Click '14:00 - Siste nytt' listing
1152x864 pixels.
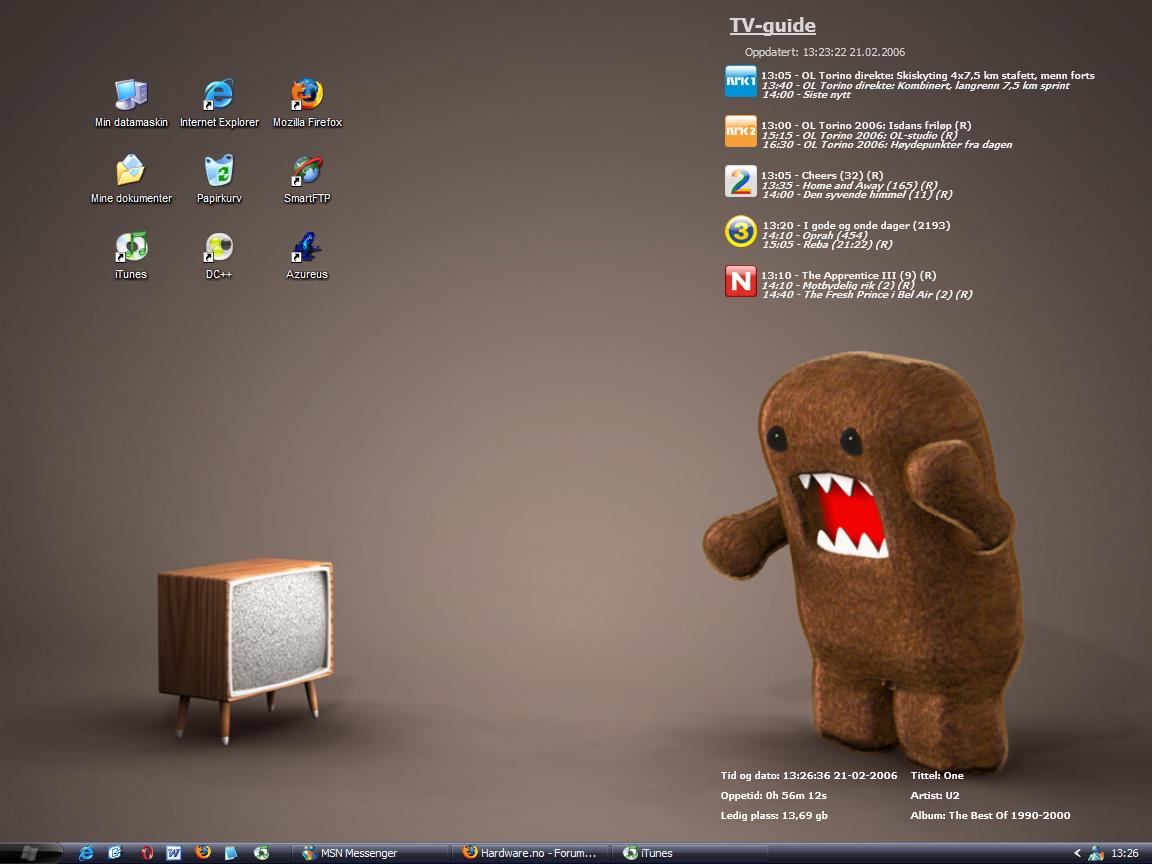(x=806, y=95)
